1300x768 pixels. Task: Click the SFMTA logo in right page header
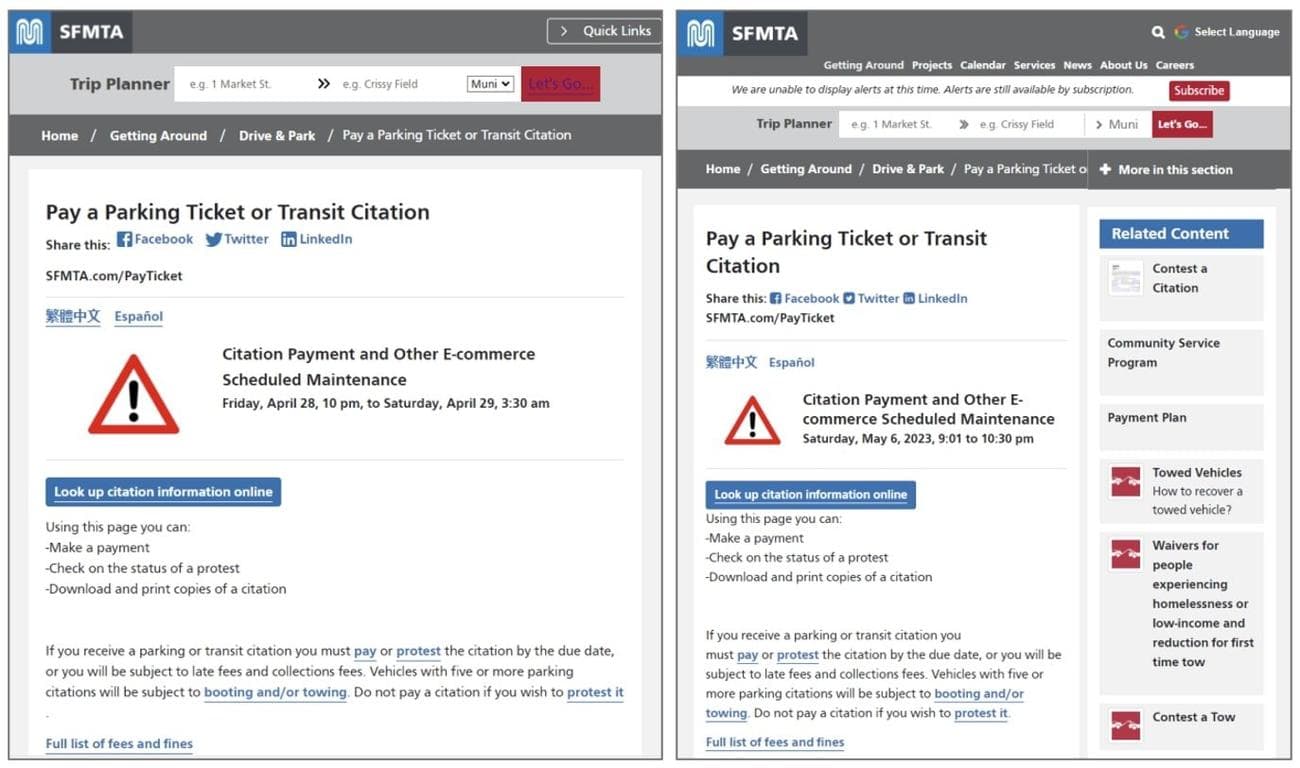tap(742, 33)
